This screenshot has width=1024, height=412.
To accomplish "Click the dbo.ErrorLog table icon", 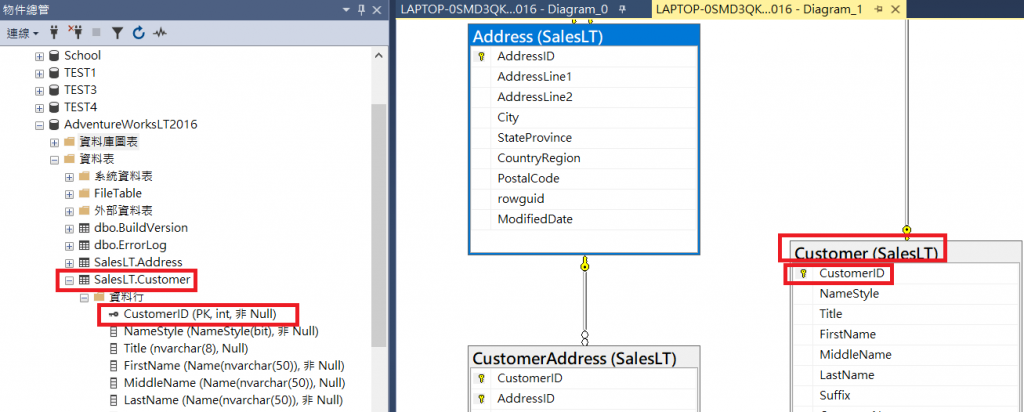I will [84, 246].
